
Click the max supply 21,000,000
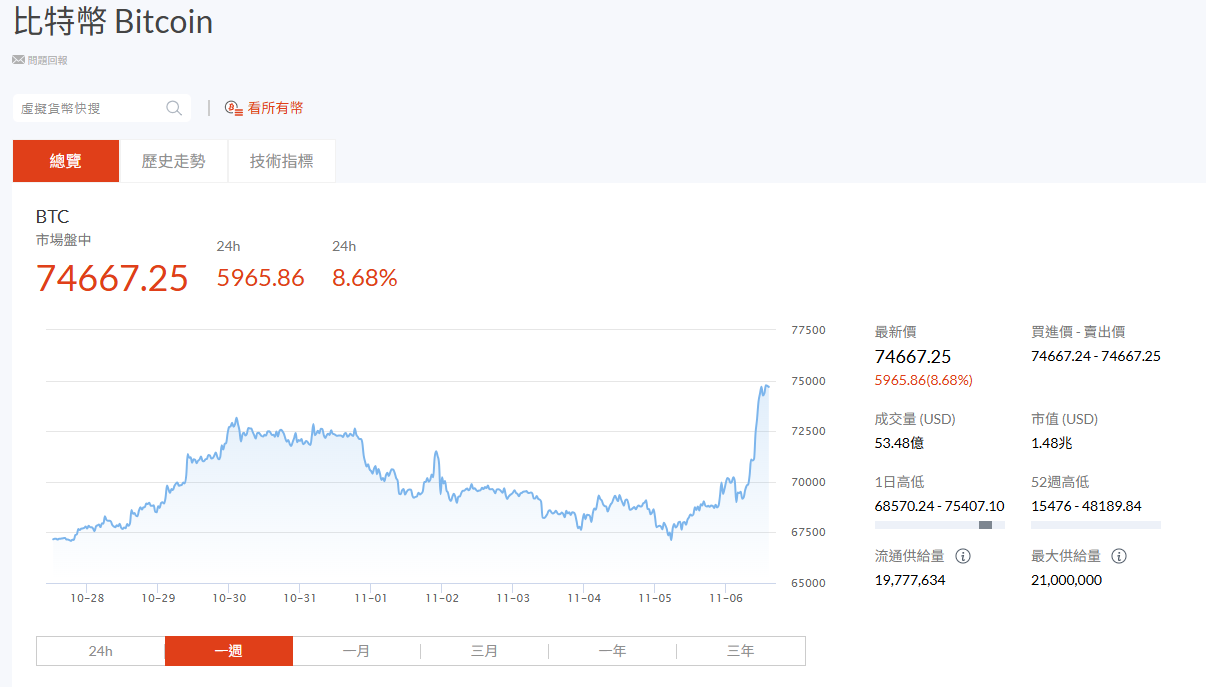[x=1067, y=580]
